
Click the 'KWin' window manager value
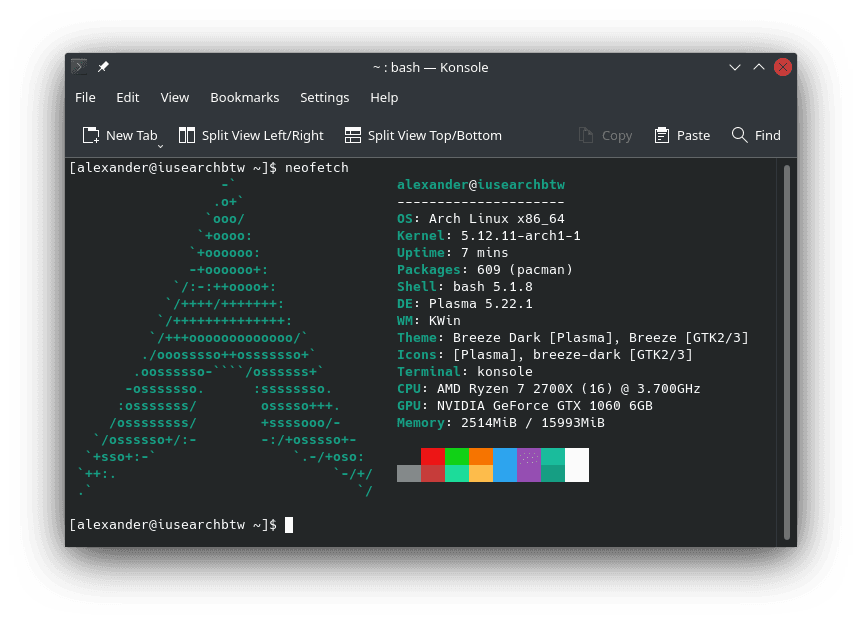coord(445,321)
